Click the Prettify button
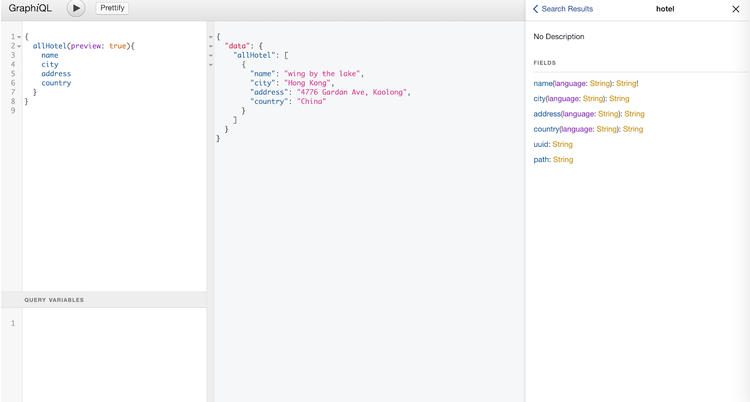Screen dimensions: 750x402 click(112, 8)
